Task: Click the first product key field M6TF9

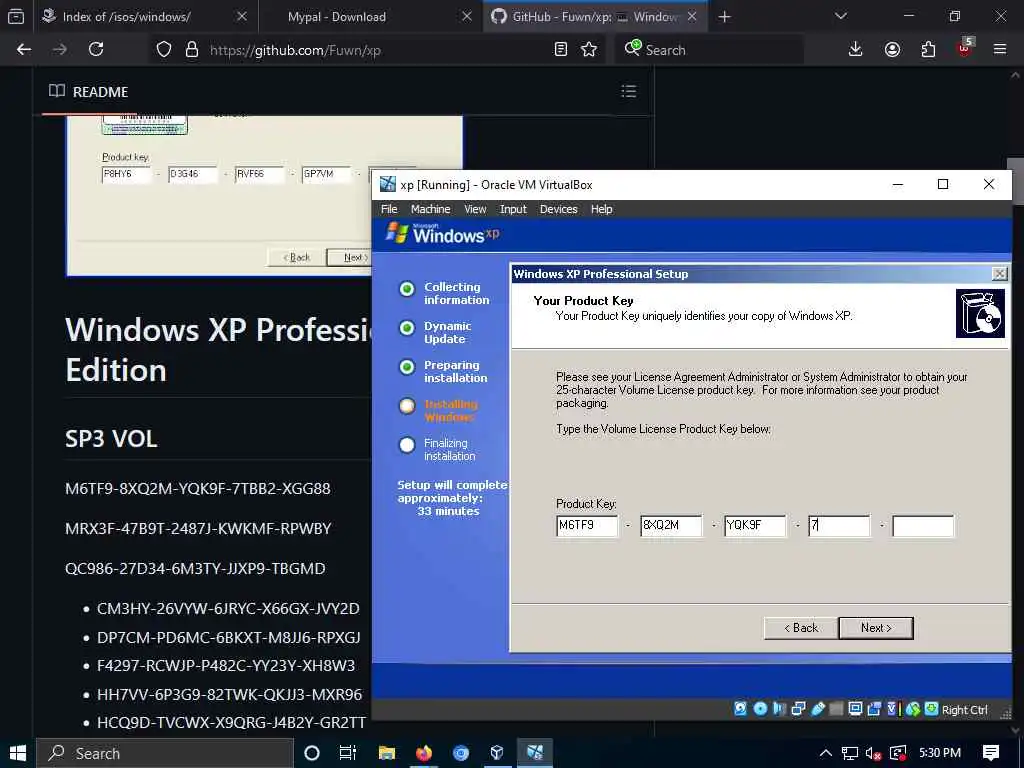Action: click(587, 525)
